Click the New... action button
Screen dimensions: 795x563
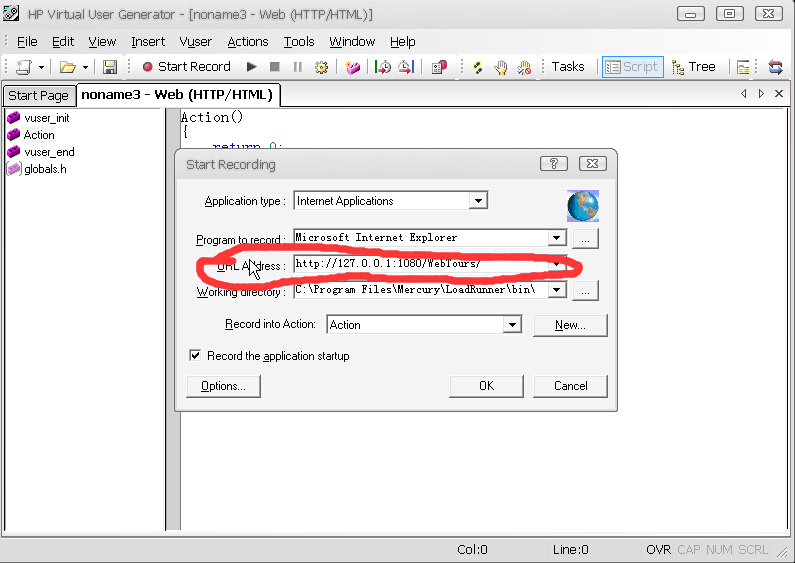pyautogui.click(x=570, y=325)
